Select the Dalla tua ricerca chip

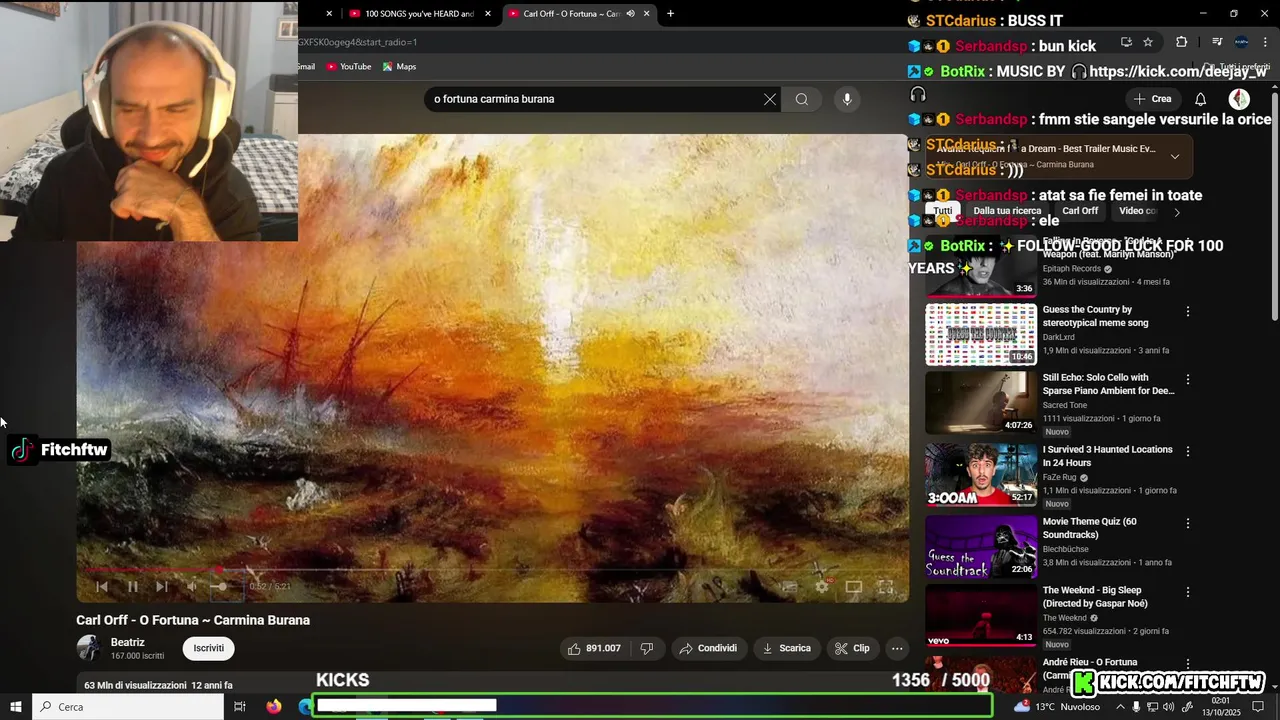pos(1007,211)
